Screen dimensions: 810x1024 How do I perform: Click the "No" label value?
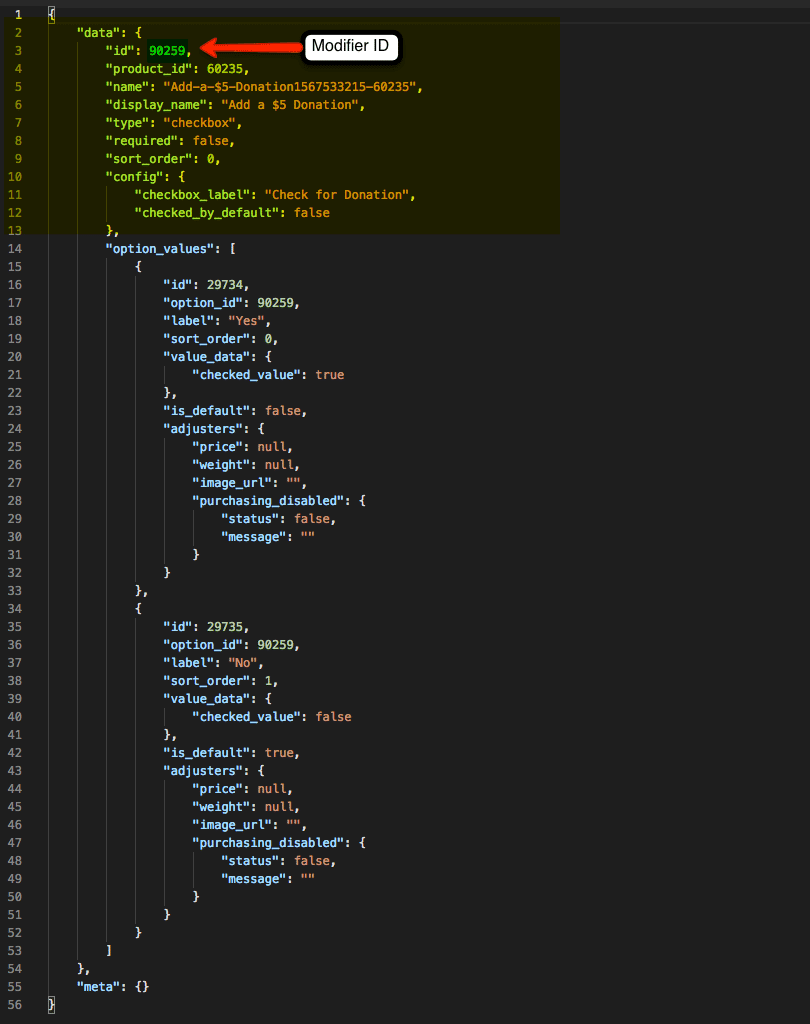[x=243, y=663]
